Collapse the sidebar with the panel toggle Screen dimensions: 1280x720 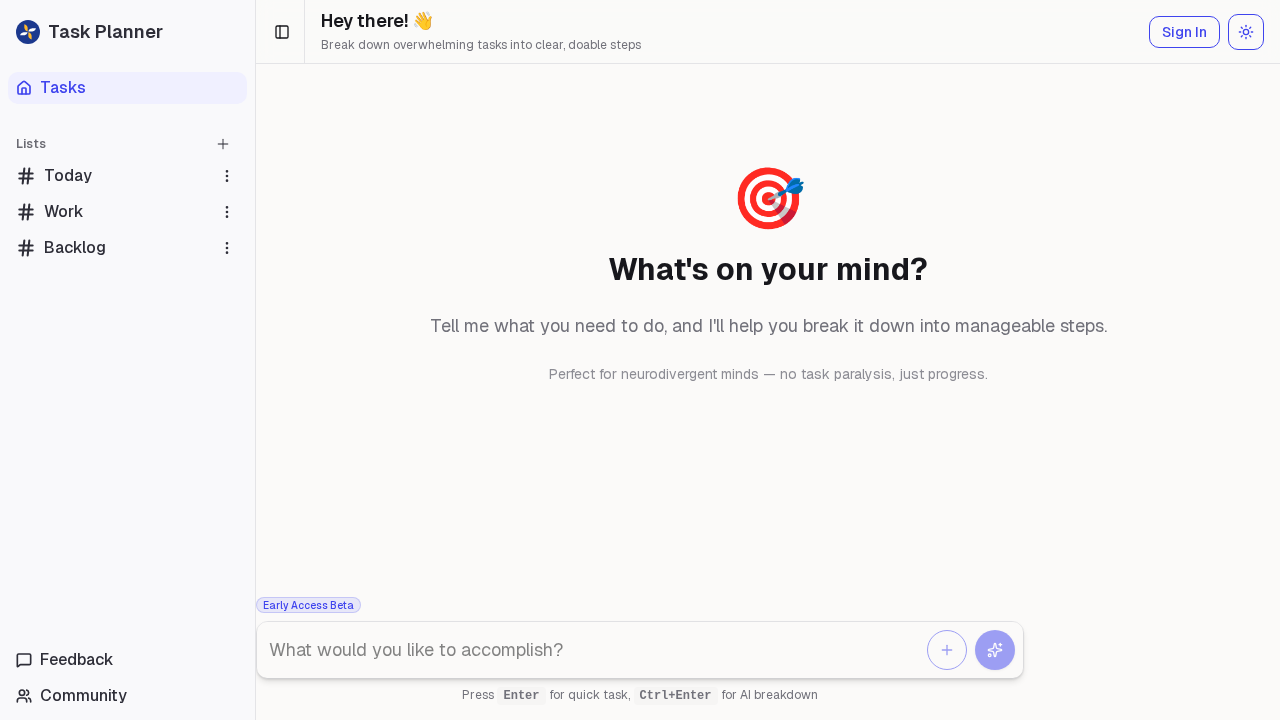tap(281, 31)
